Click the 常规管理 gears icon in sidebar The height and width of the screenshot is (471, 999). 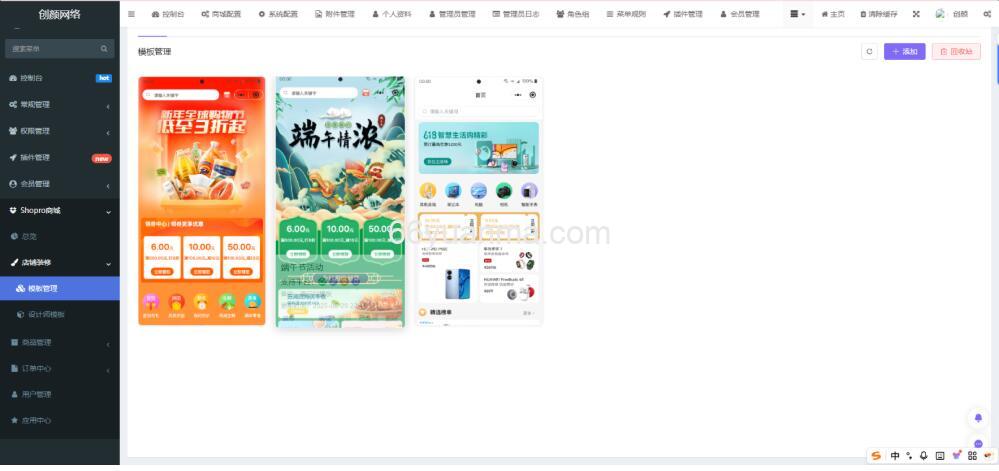tap(13, 105)
